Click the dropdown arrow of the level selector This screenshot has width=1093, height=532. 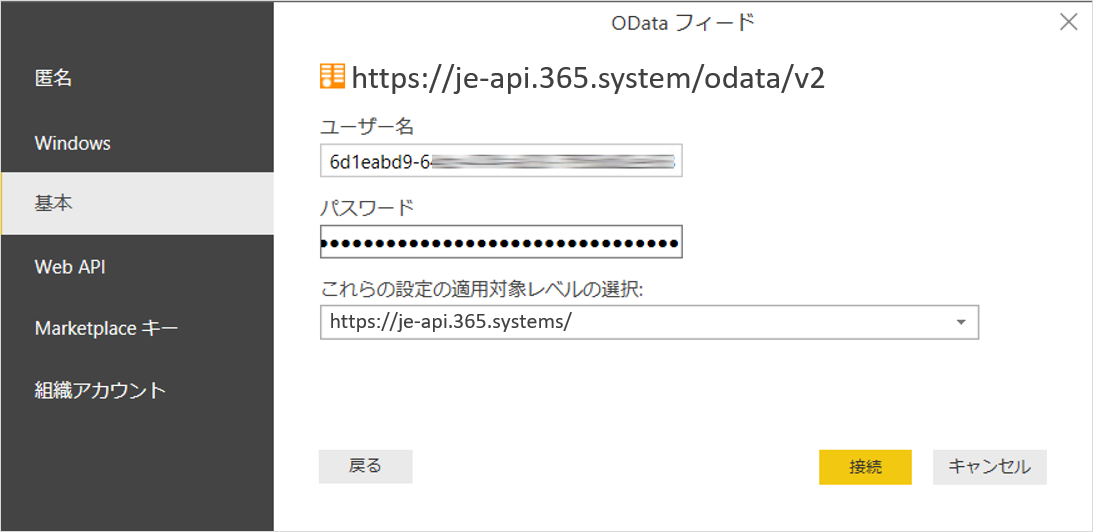pos(961,322)
